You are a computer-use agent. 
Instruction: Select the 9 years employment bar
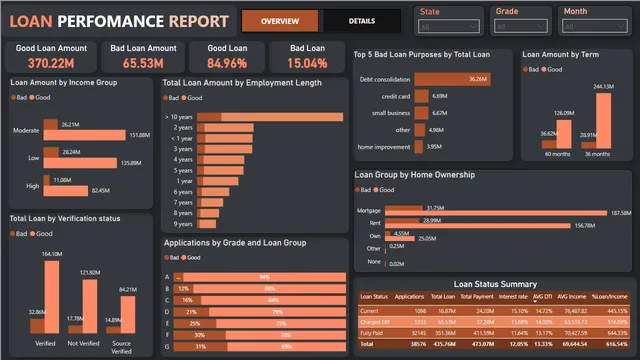point(207,224)
